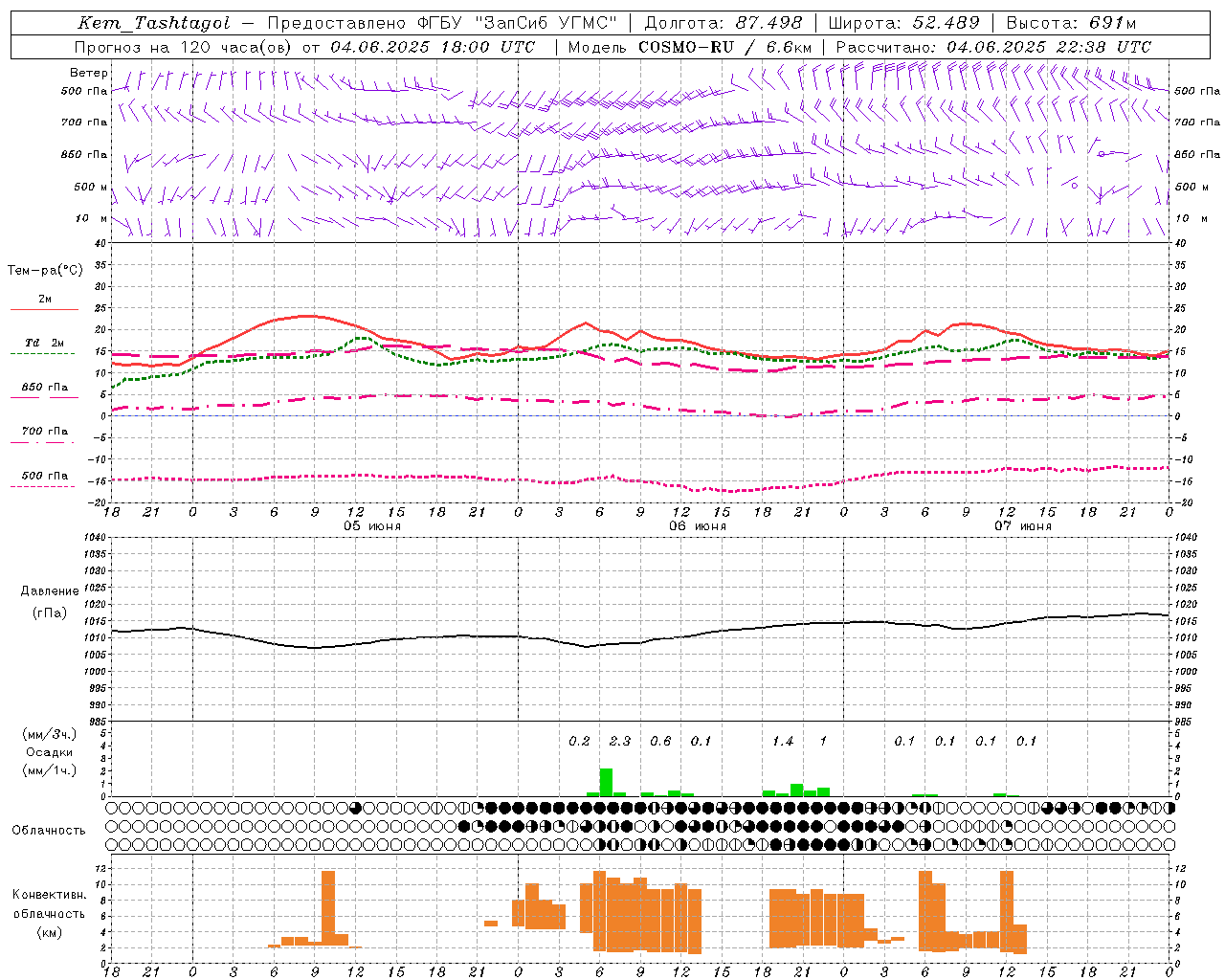Click the Конвективн. облачность (км) label
1225x980 pixels.
click(49, 913)
